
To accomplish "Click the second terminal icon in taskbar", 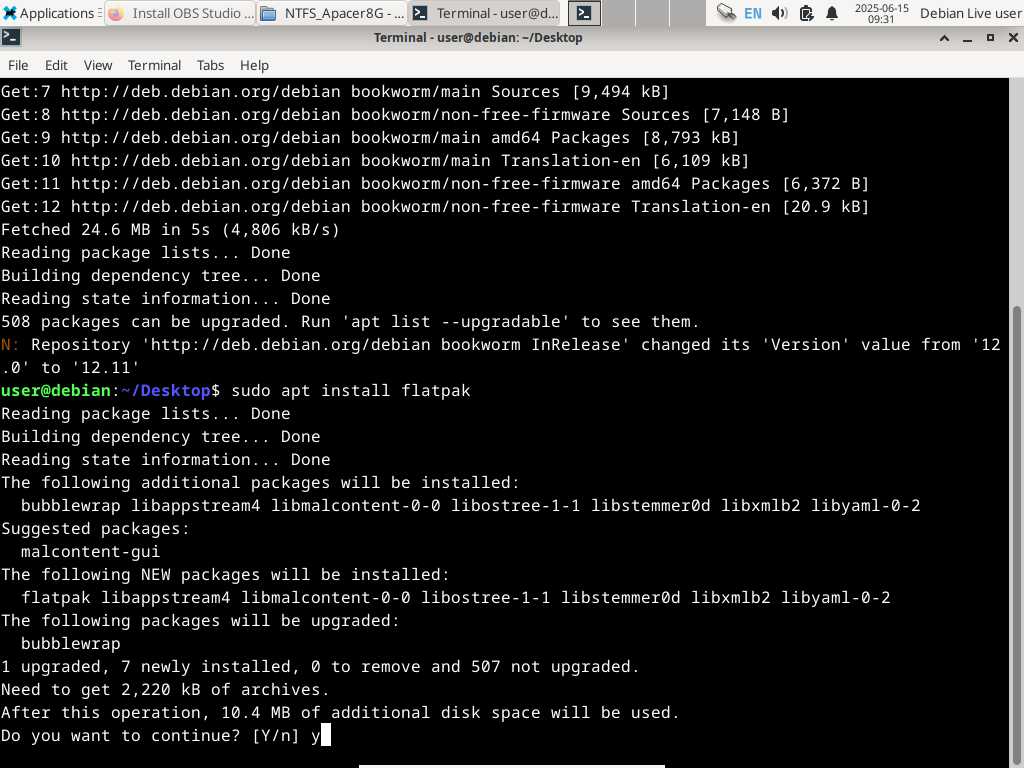I will [x=584, y=13].
